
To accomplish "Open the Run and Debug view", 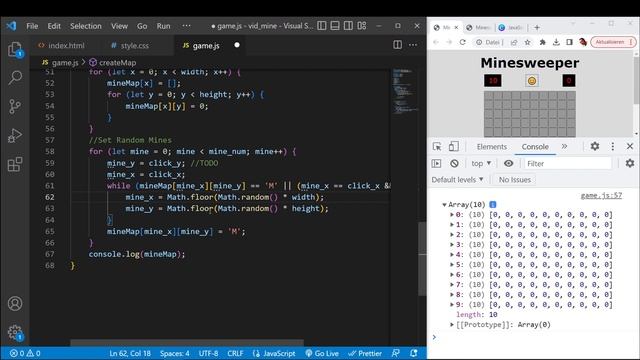I will click(15, 136).
